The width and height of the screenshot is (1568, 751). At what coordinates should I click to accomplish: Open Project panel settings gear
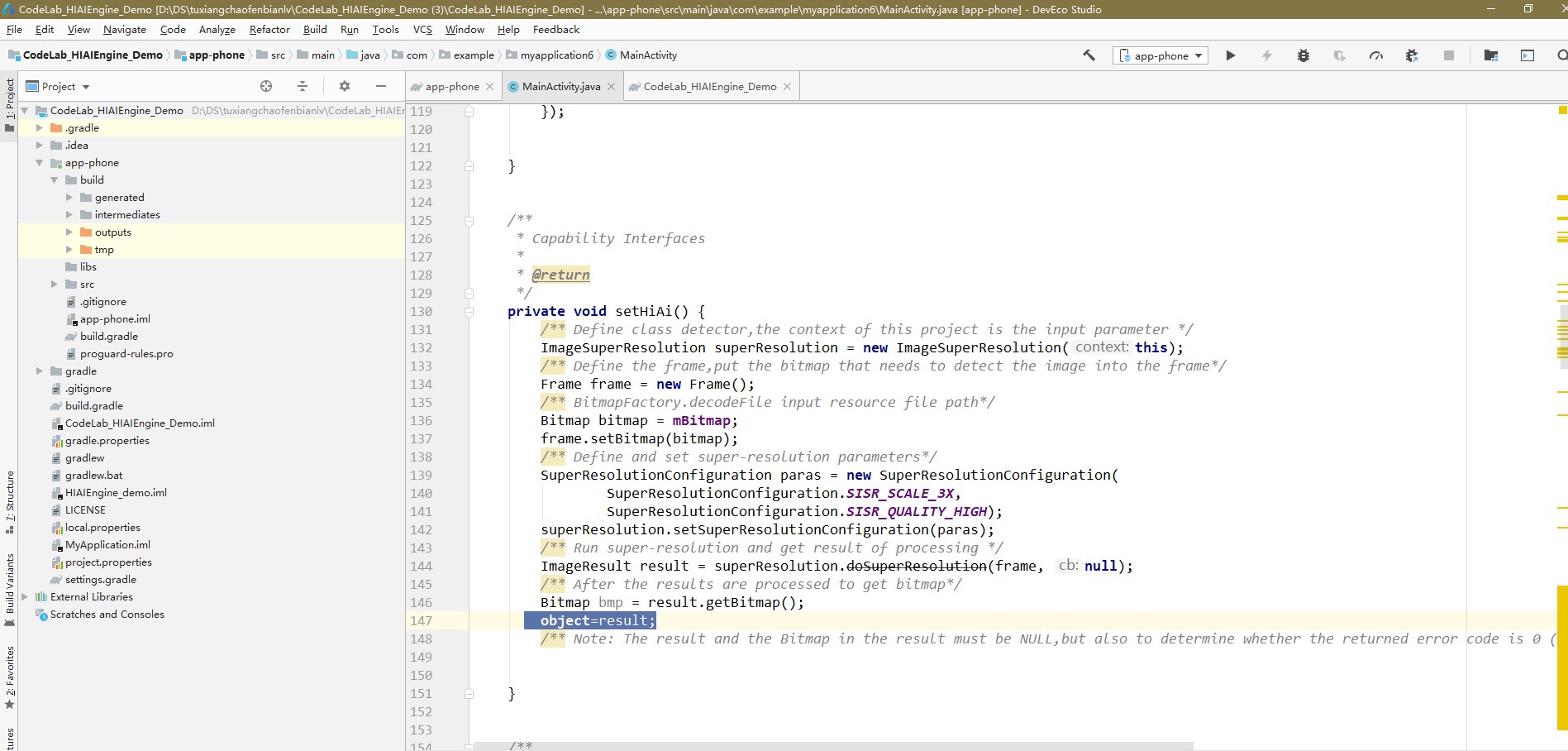pyautogui.click(x=345, y=86)
